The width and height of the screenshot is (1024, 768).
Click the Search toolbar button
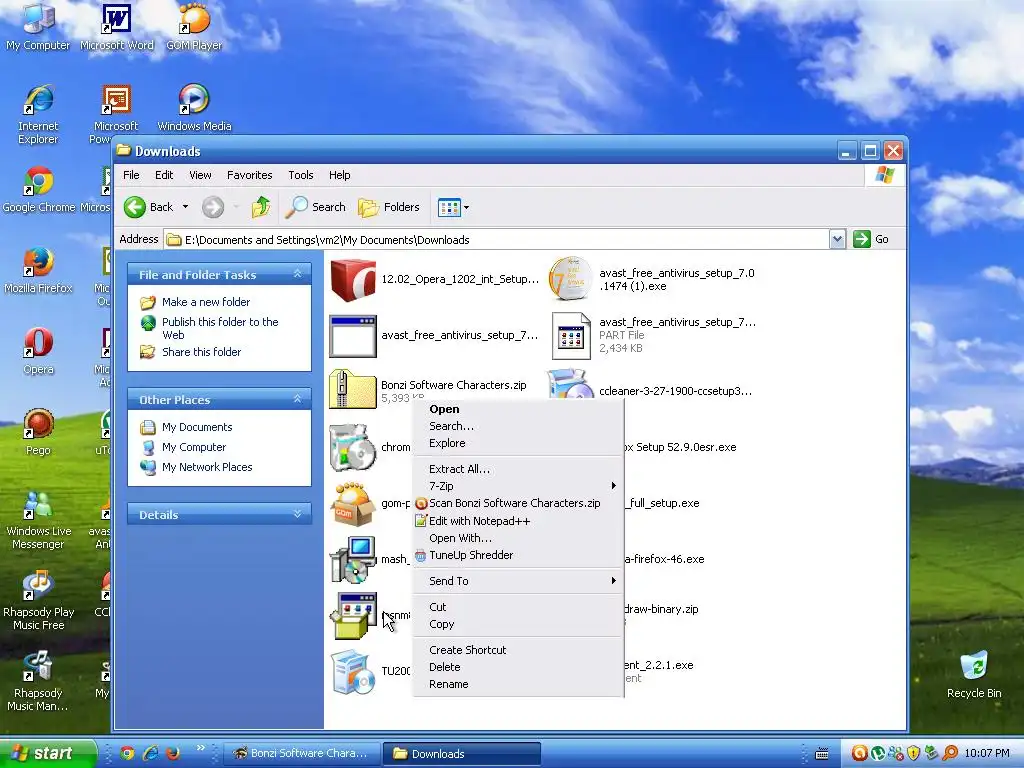pos(316,207)
